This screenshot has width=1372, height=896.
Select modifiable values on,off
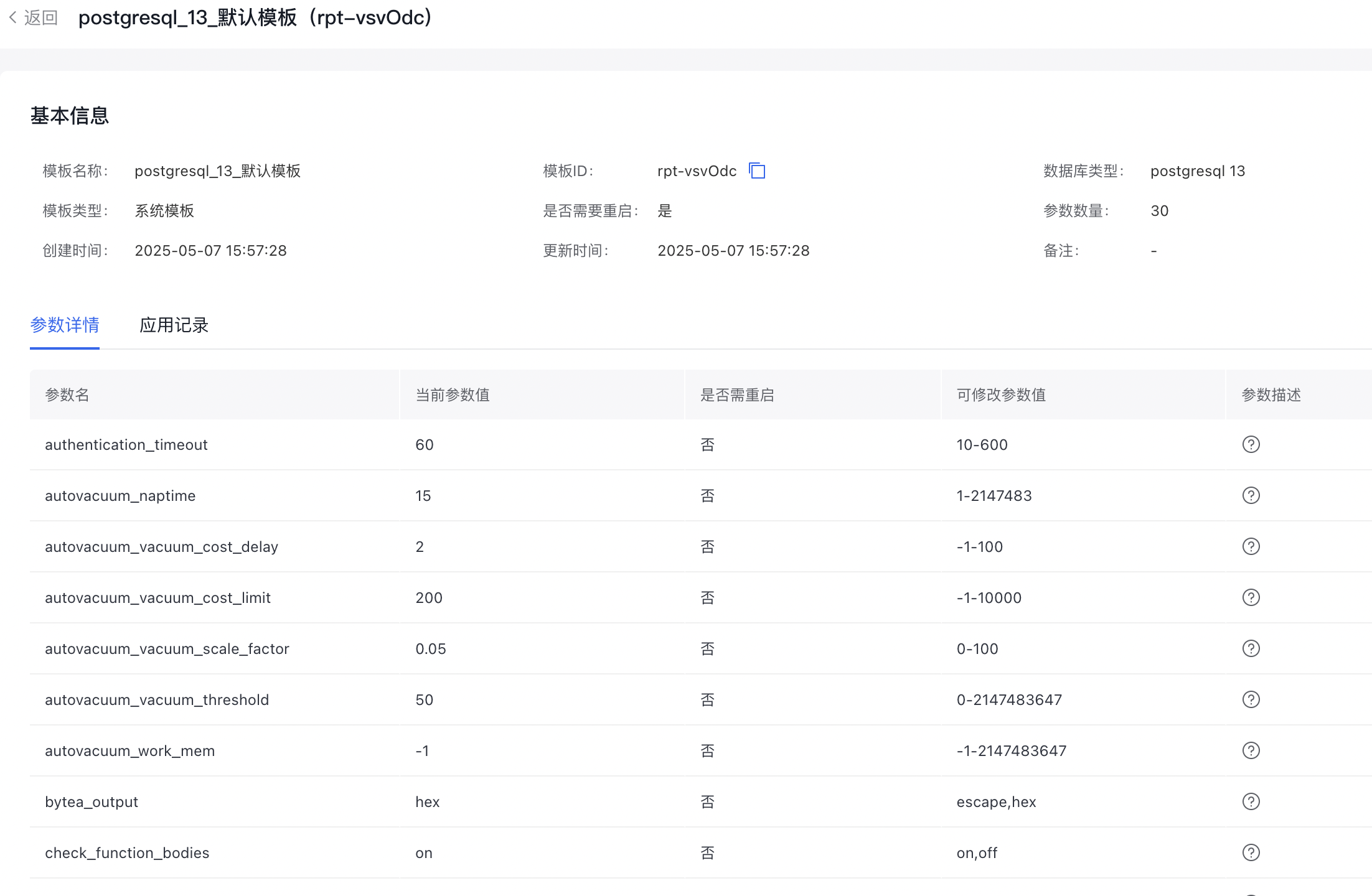[977, 853]
